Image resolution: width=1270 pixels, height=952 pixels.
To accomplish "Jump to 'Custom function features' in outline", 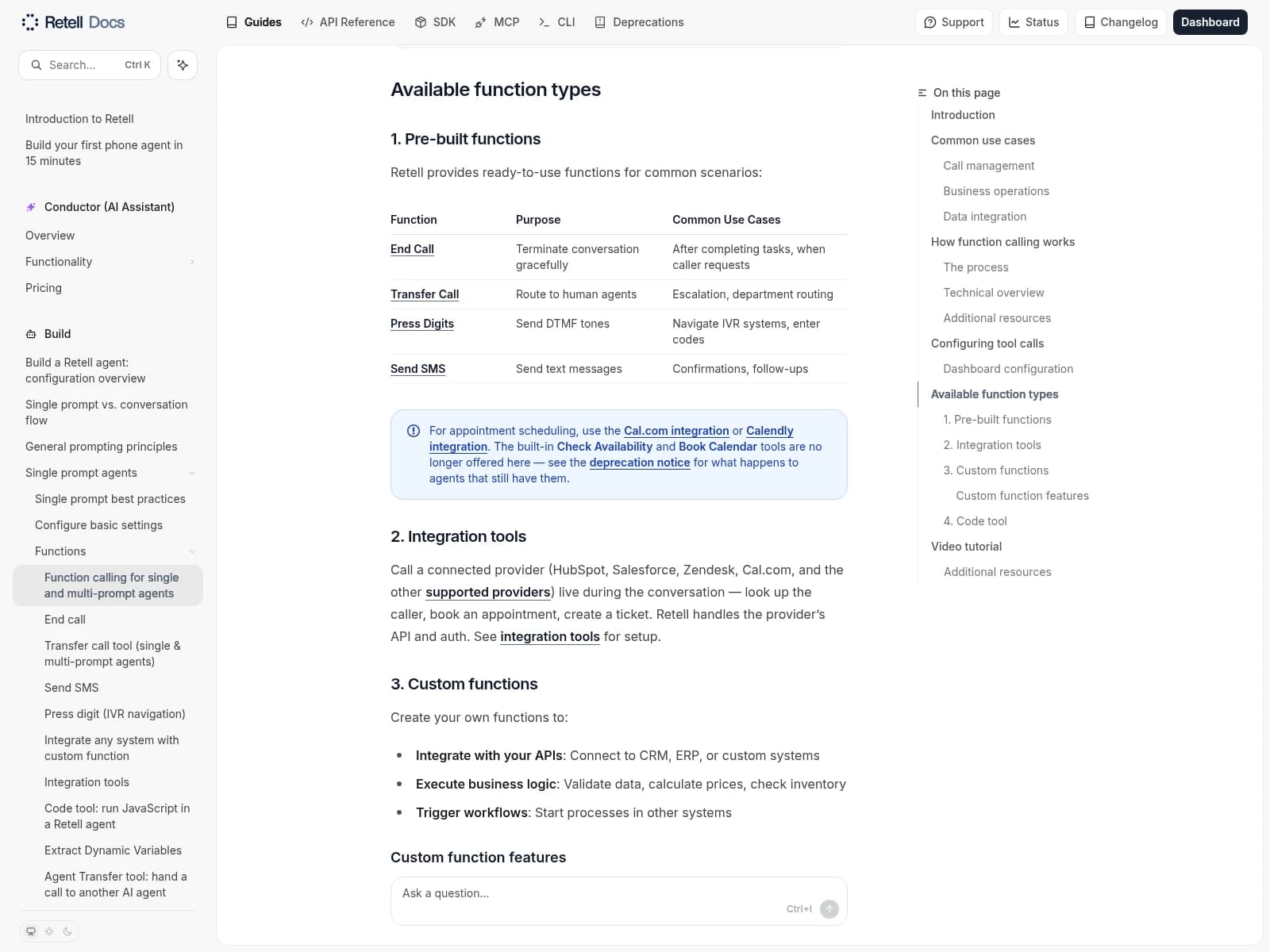I will [1022, 496].
